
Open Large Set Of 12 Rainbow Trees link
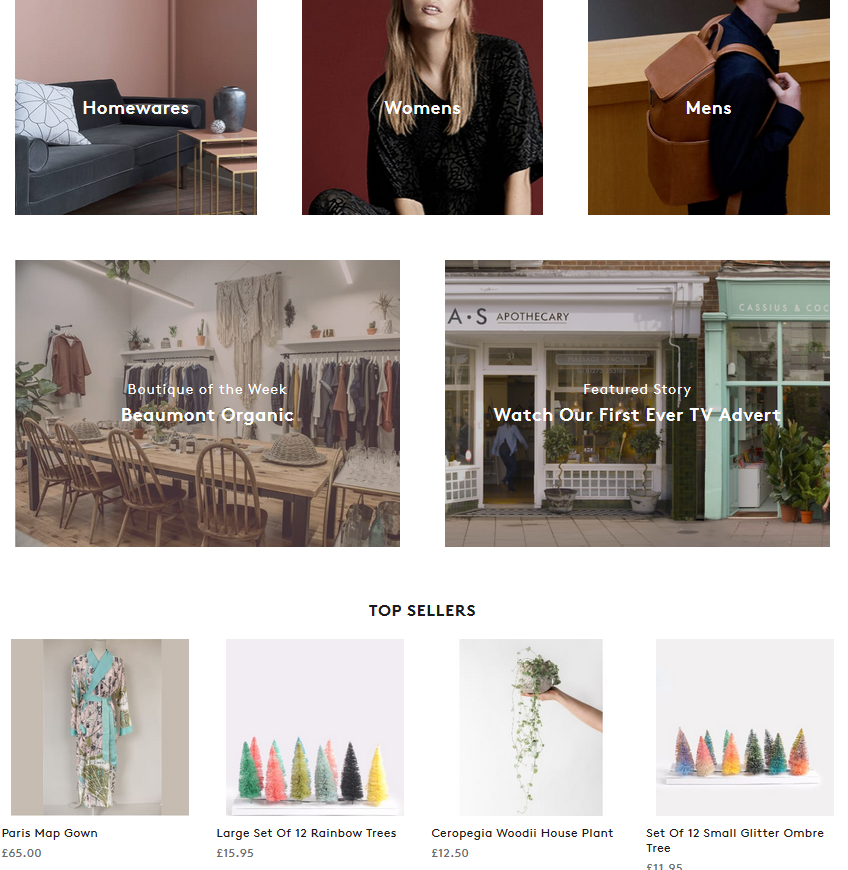(306, 833)
